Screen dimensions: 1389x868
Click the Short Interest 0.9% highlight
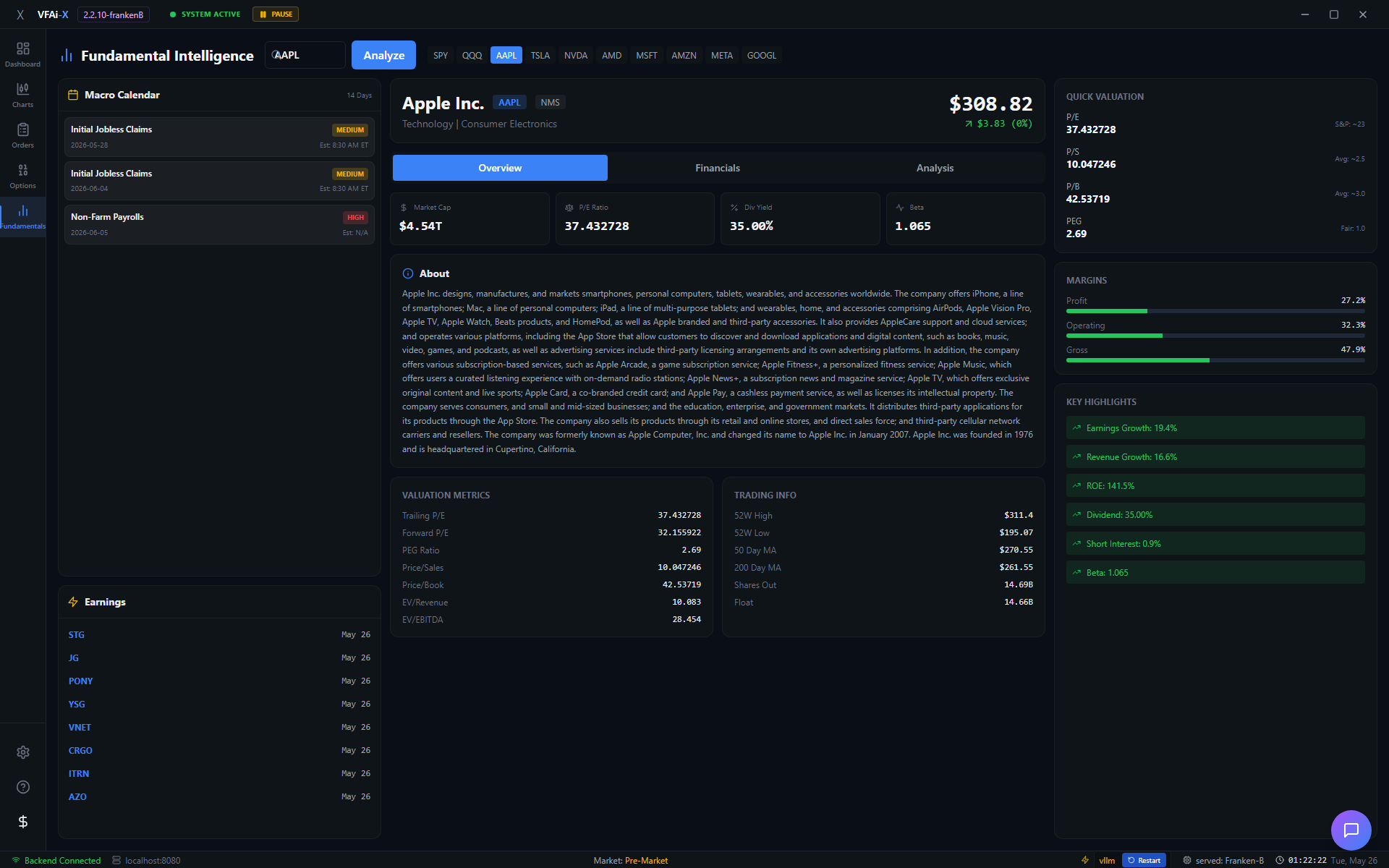1215,543
